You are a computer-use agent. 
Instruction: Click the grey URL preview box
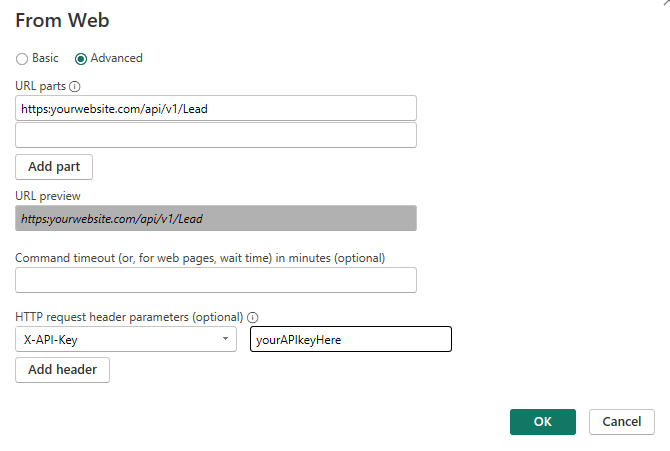coord(216,218)
